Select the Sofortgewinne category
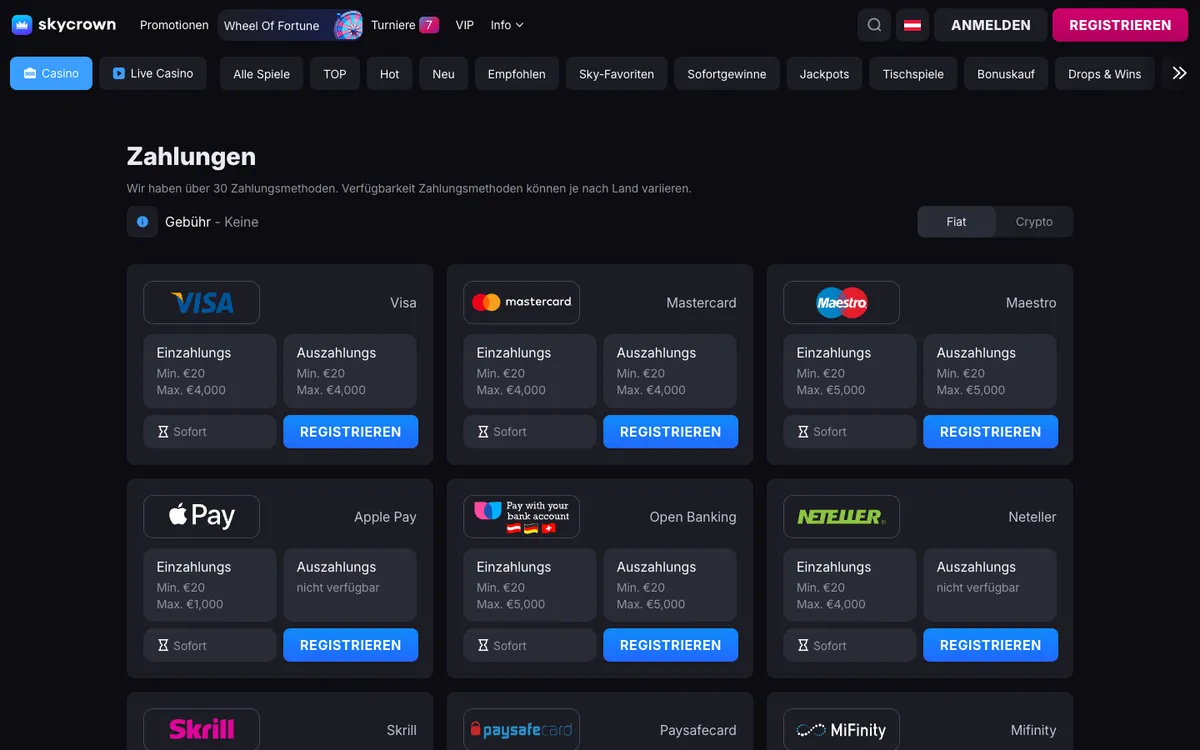 (x=727, y=74)
